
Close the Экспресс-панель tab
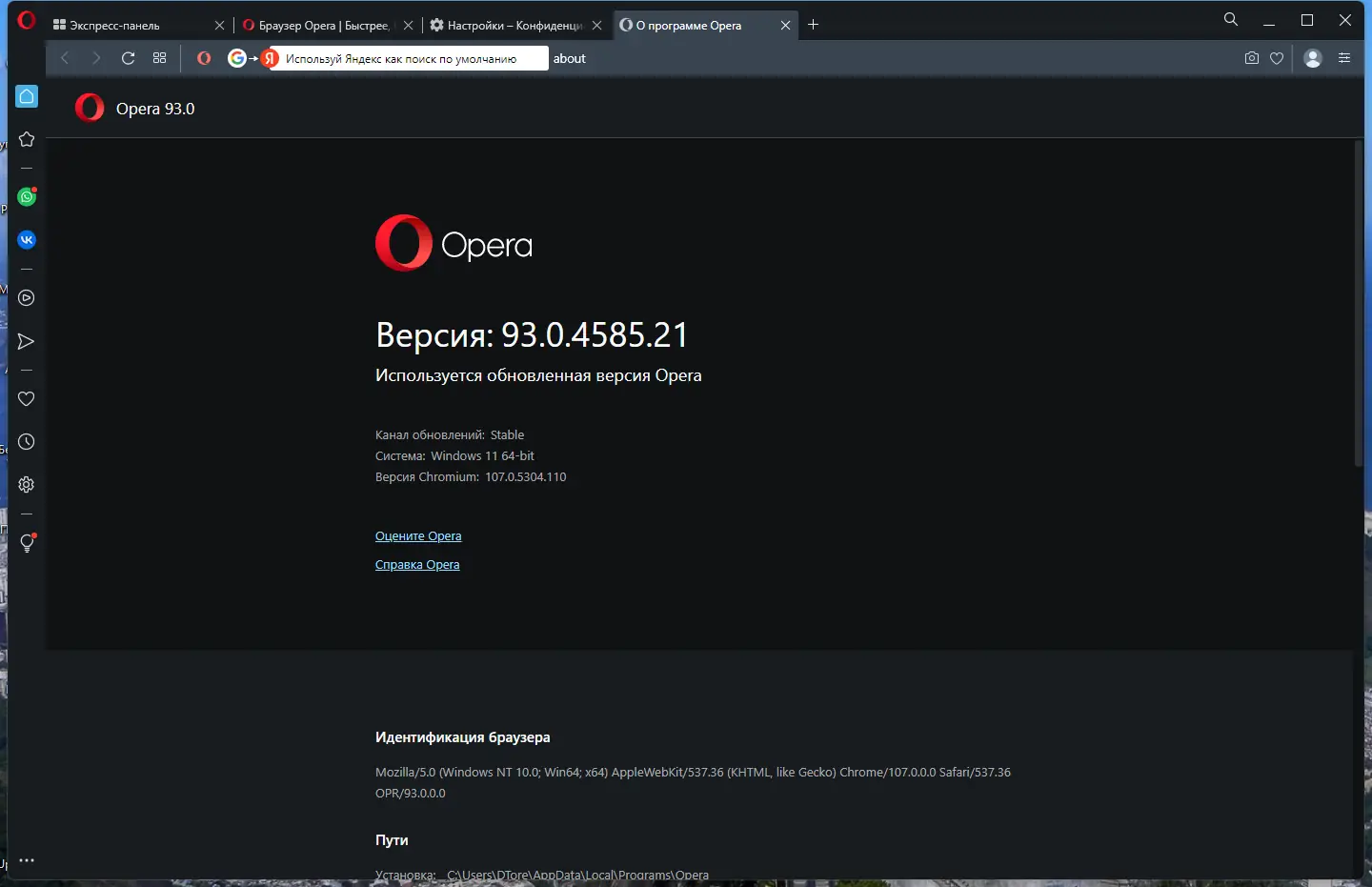point(219,26)
